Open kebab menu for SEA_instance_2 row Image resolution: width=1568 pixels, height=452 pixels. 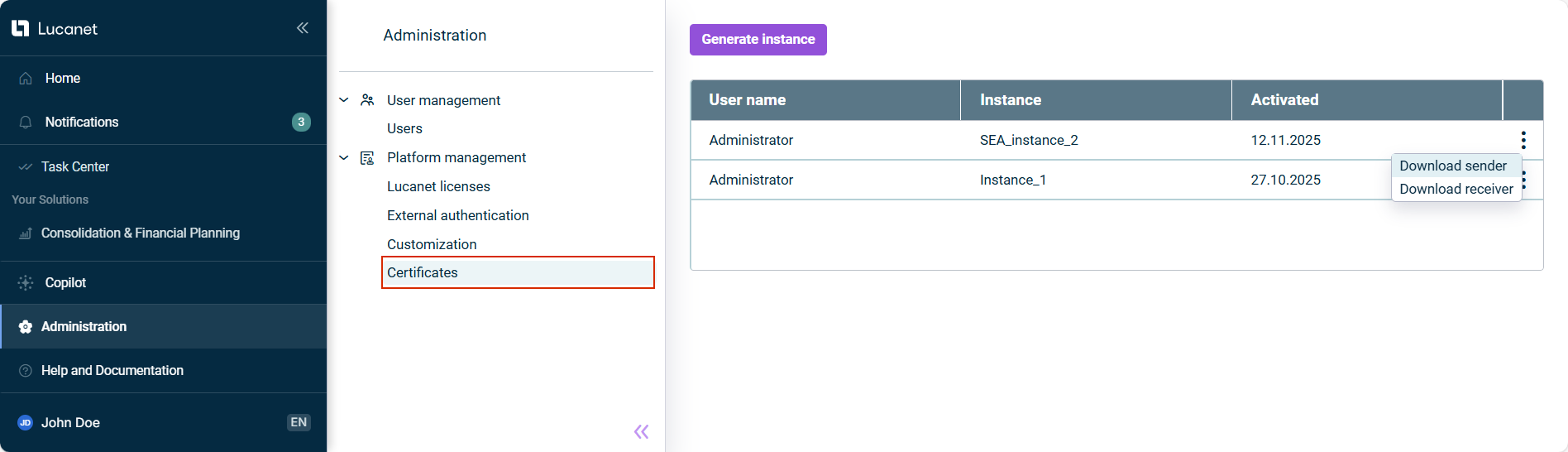tap(1523, 140)
